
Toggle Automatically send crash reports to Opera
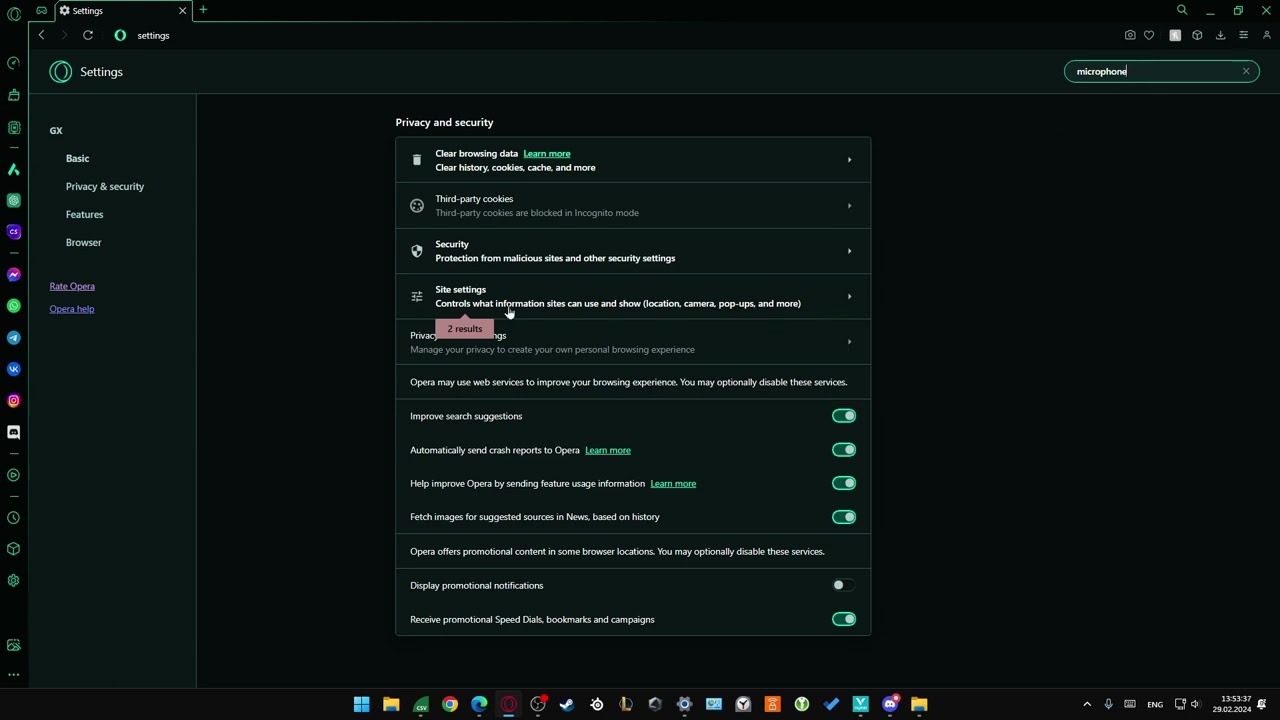[844, 450]
